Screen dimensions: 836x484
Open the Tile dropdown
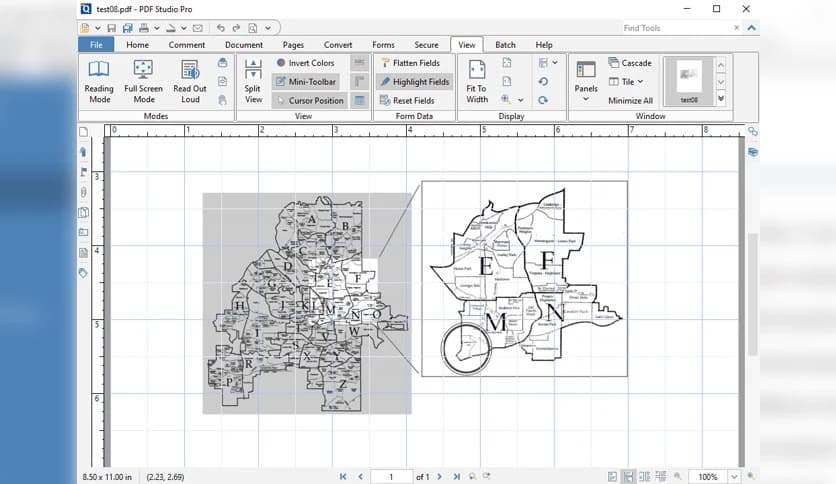pyautogui.click(x=640, y=82)
